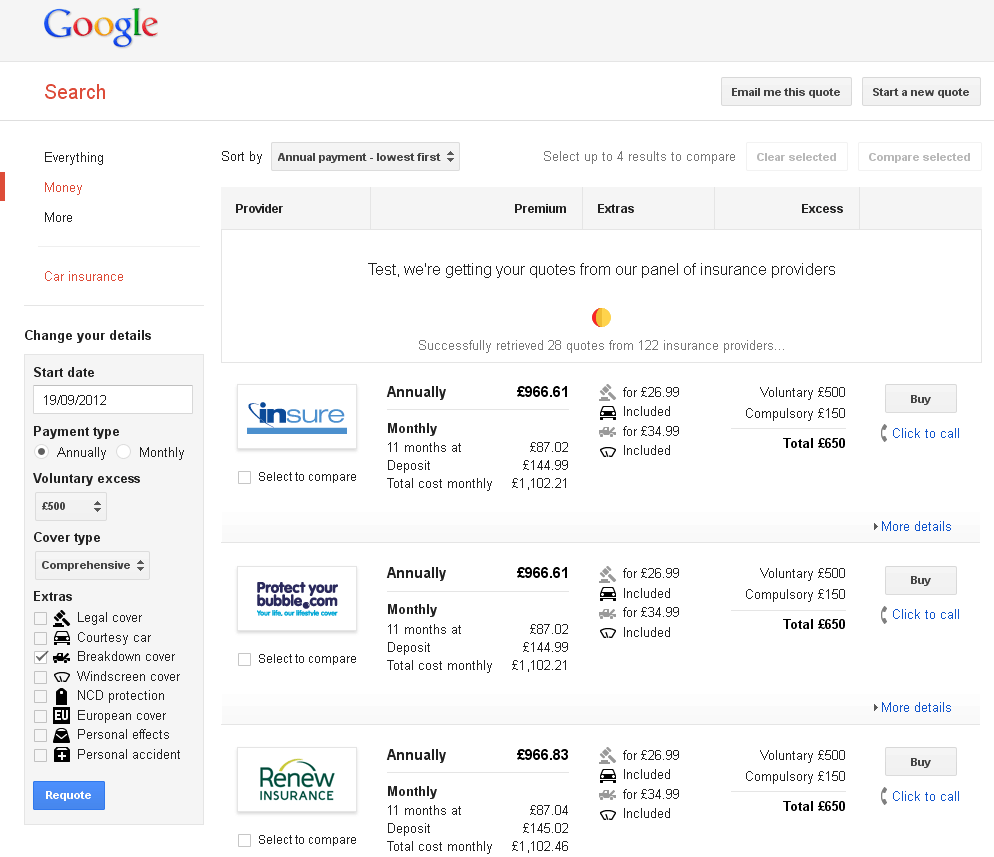Click the Compare selected button
The width and height of the screenshot is (994, 857).
[919, 157]
